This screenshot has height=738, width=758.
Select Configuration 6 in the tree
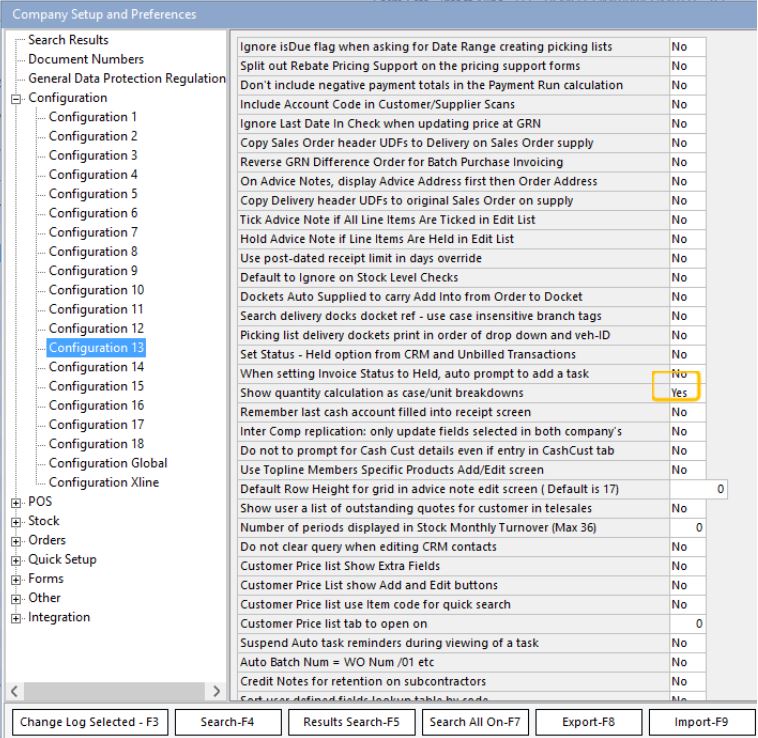pos(93,213)
